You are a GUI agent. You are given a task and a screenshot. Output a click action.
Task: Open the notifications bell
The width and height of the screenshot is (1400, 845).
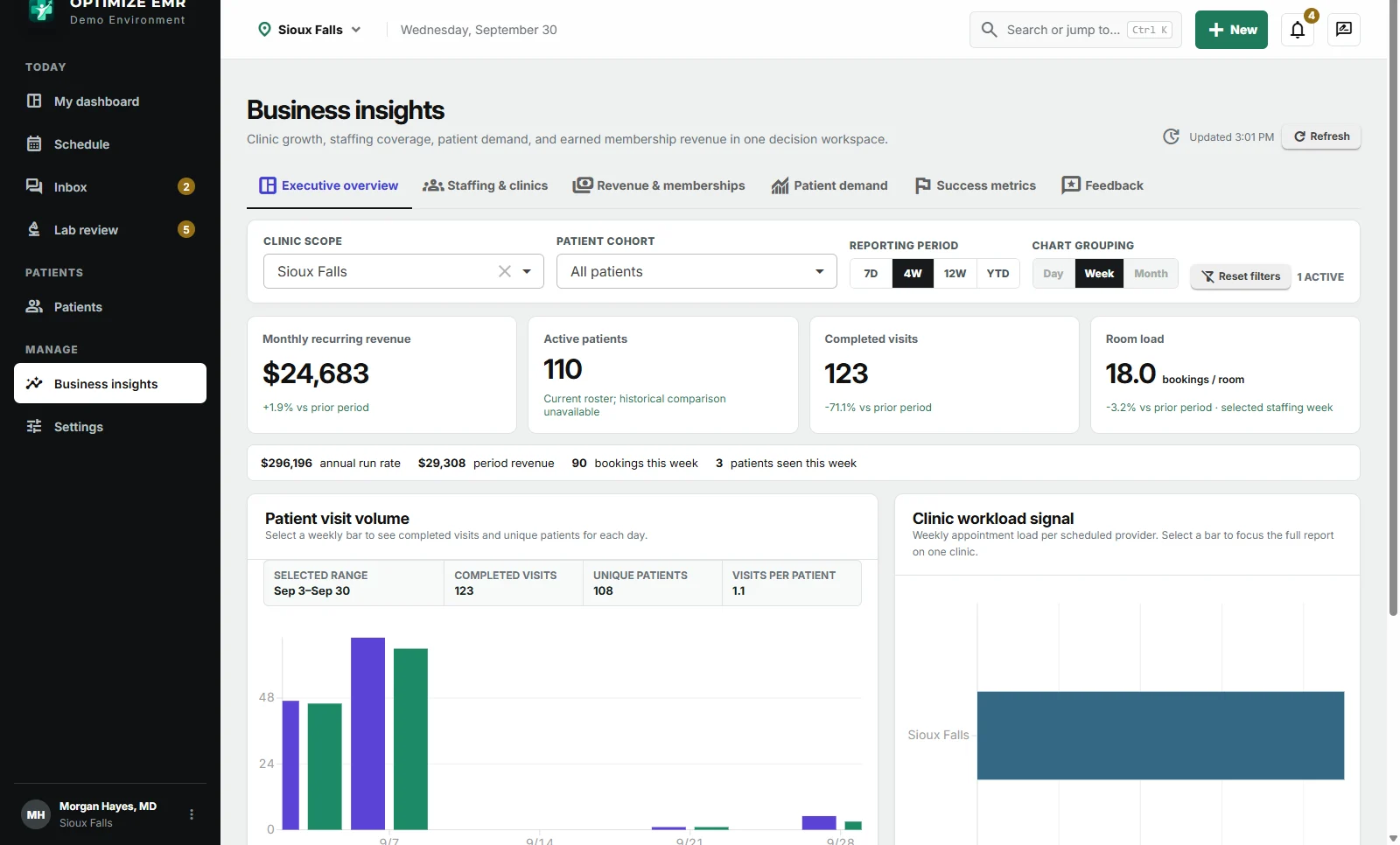click(x=1298, y=30)
